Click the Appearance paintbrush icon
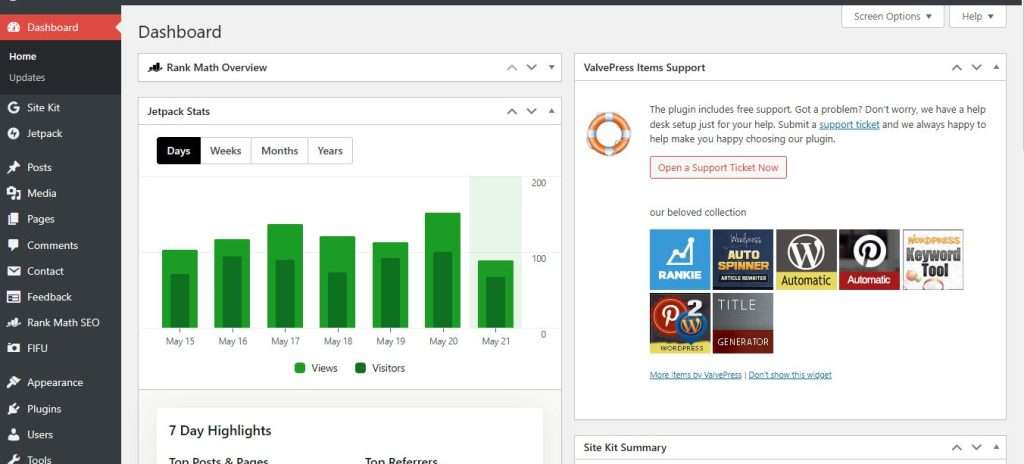 [x=14, y=382]
